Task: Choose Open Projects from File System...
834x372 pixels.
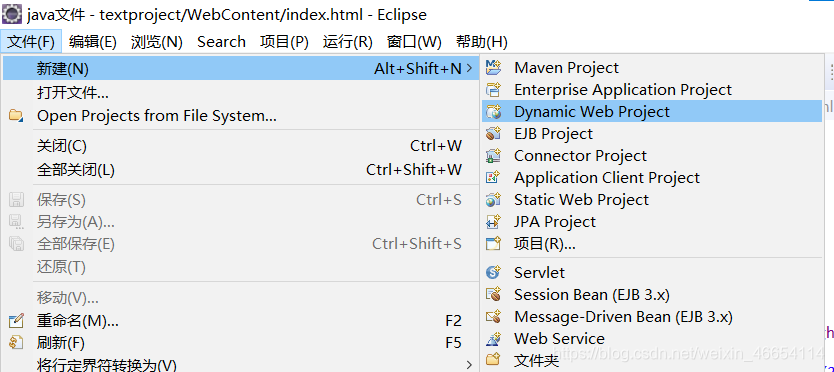Action: [240, 115]
